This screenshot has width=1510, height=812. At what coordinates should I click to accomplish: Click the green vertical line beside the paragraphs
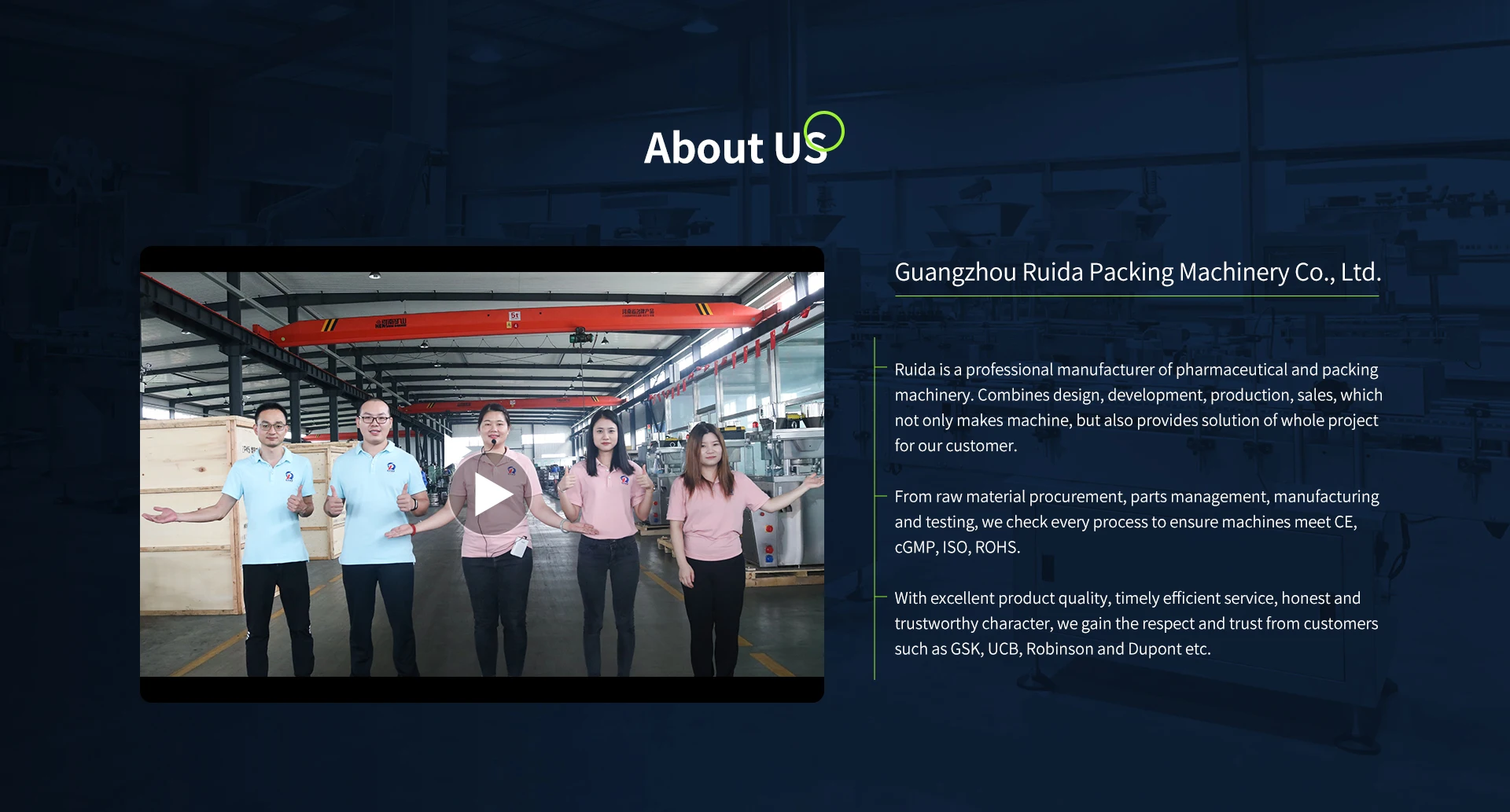click(x=875, y=511)
